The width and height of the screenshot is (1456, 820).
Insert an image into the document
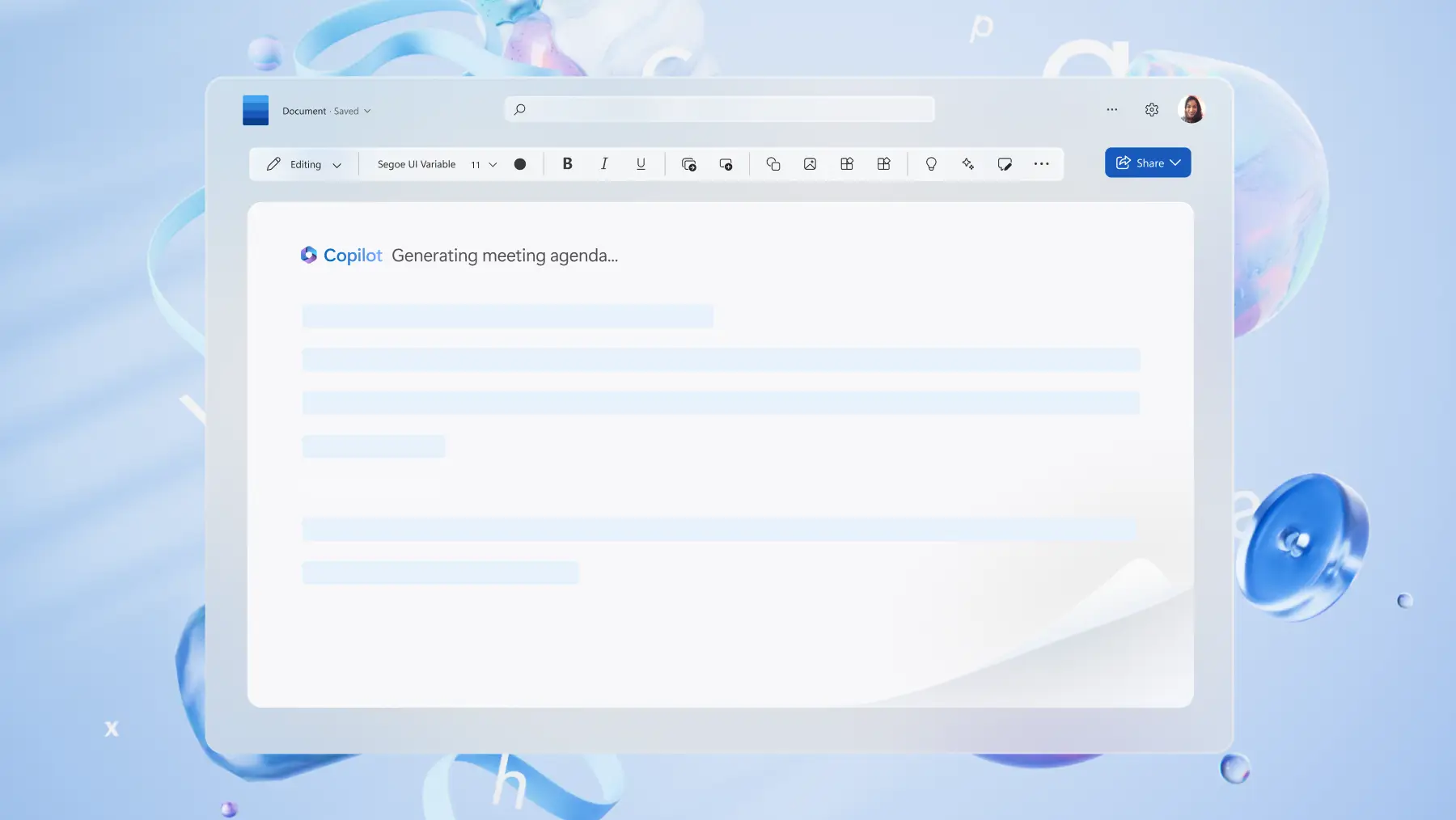point(811,163)
